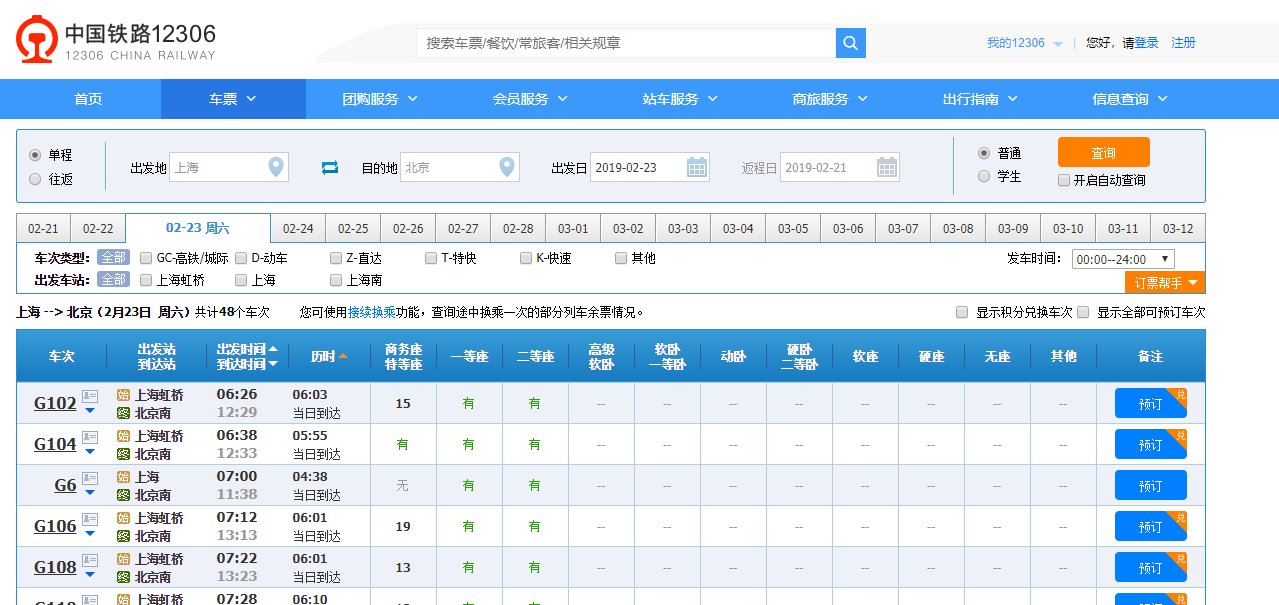Click the ticket search input field
The height and width of the screenshot is (605, 1279).
click(620, 42)
